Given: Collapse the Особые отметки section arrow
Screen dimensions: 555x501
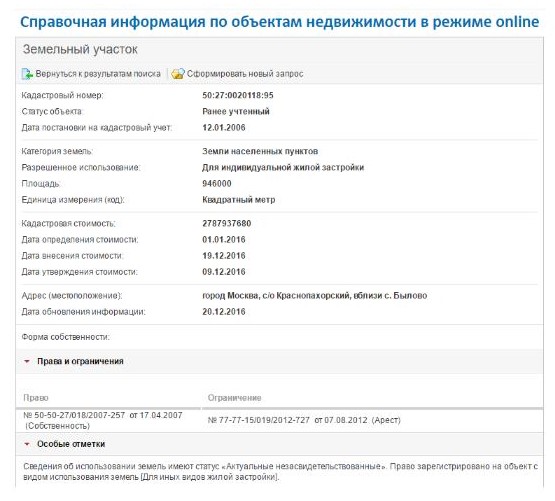Looking at the screenshot, I should [x=27, y=444].
